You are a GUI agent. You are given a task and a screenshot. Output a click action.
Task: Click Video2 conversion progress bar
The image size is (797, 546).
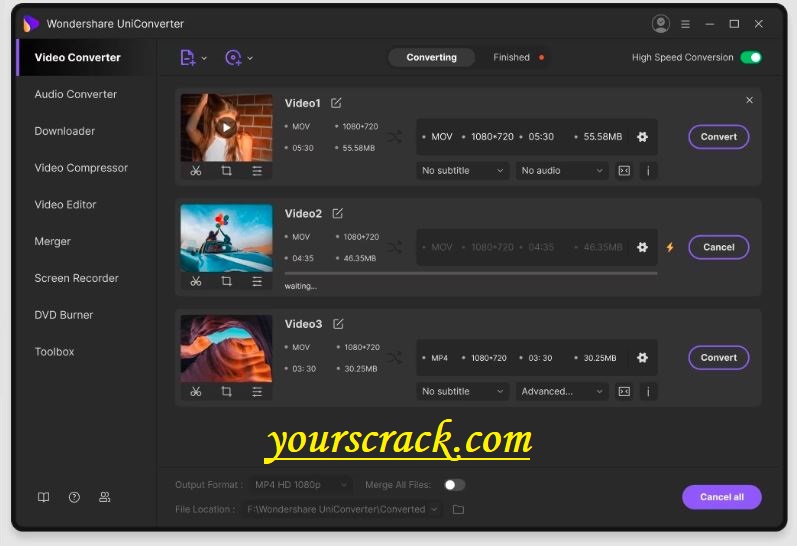pos(471,274)
